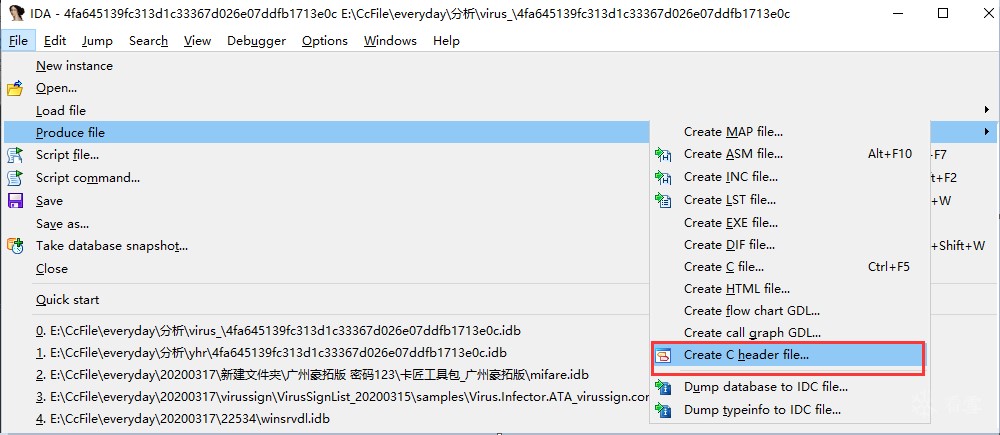This screenshot has height=435, width=1000.
Task: Open the Jump menu
Action: (97, 41)
